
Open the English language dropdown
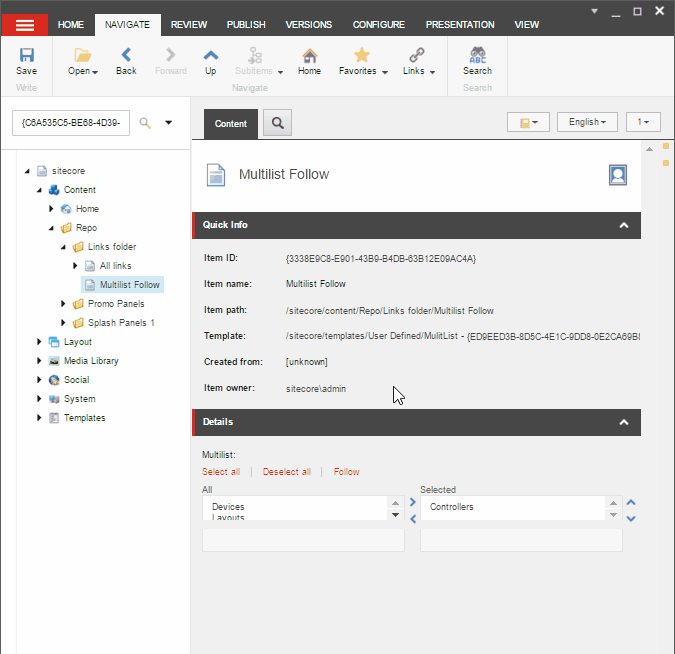[x=587, y=122]
